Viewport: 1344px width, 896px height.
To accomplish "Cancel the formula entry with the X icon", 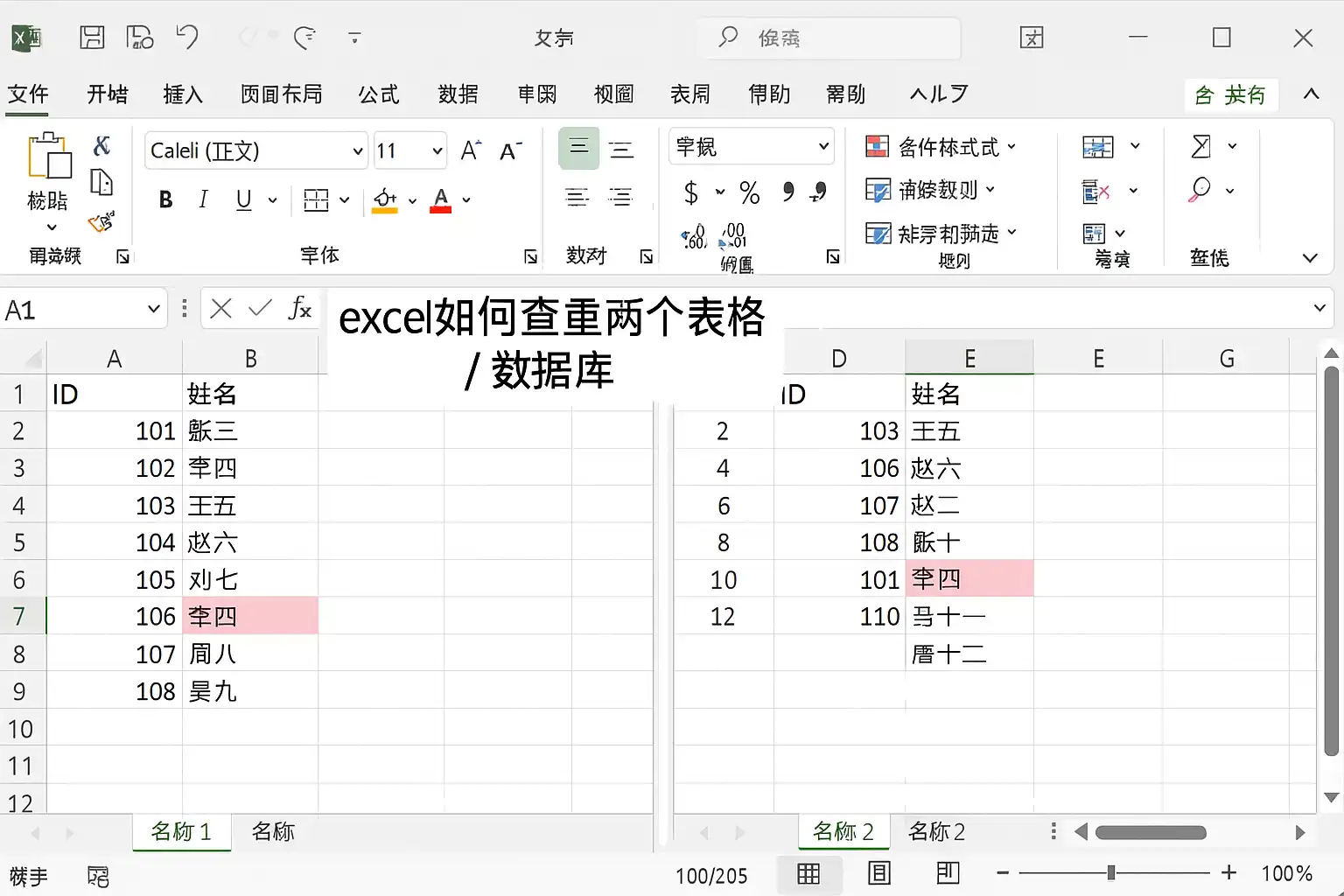I will (221, 308).
